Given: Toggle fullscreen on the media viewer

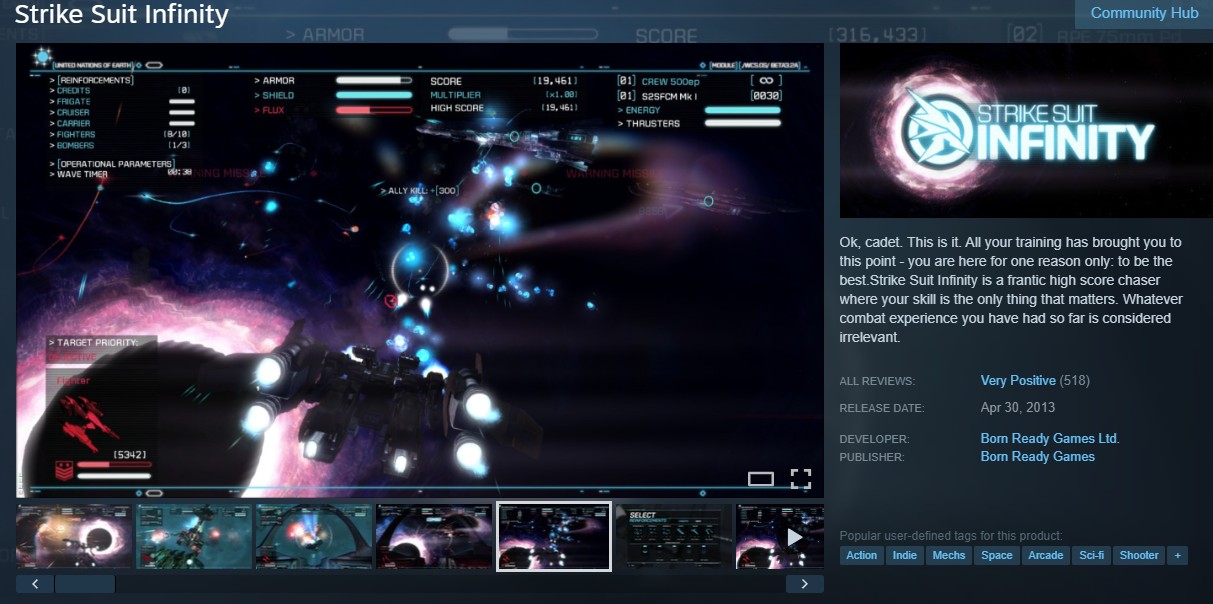Looking at the screenshot, I should (800, 478).
